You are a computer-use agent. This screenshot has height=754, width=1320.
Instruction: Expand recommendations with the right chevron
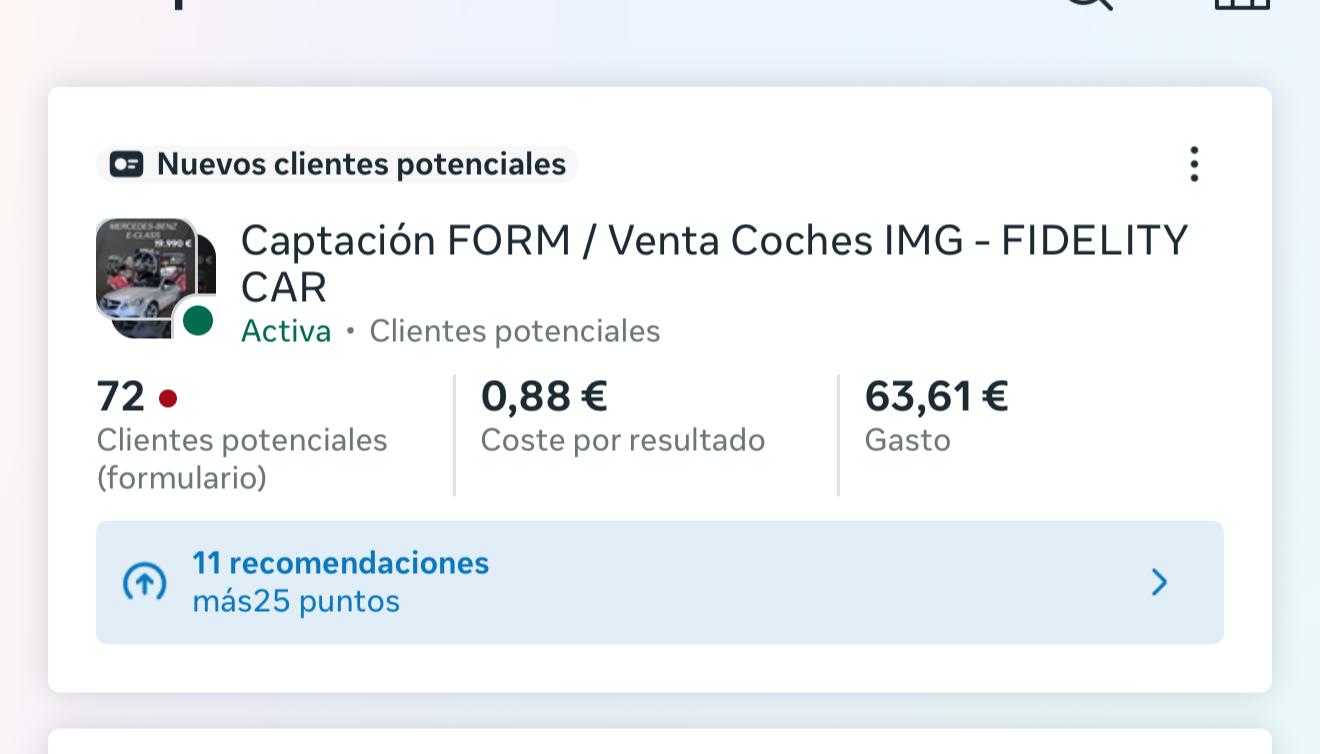click(x=1159, y=582)
